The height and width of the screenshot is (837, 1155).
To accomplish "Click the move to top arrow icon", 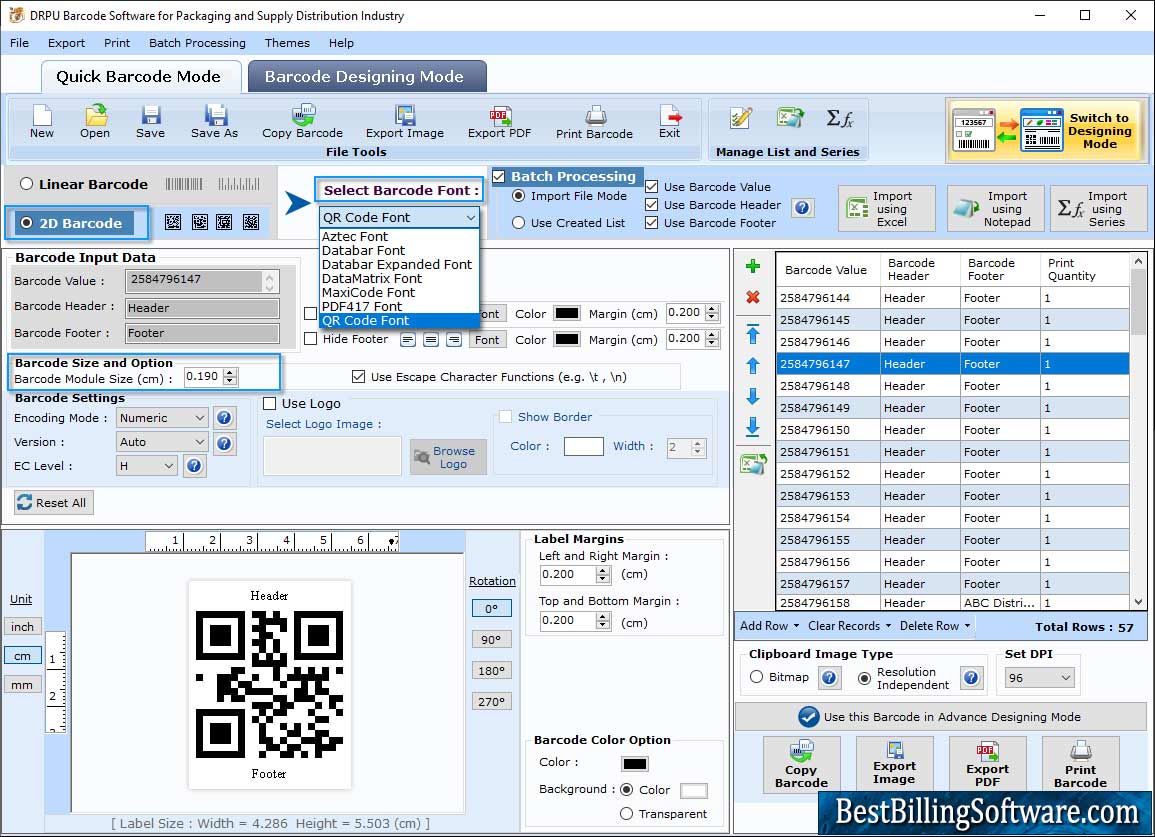I will click(x=753, y=334).
